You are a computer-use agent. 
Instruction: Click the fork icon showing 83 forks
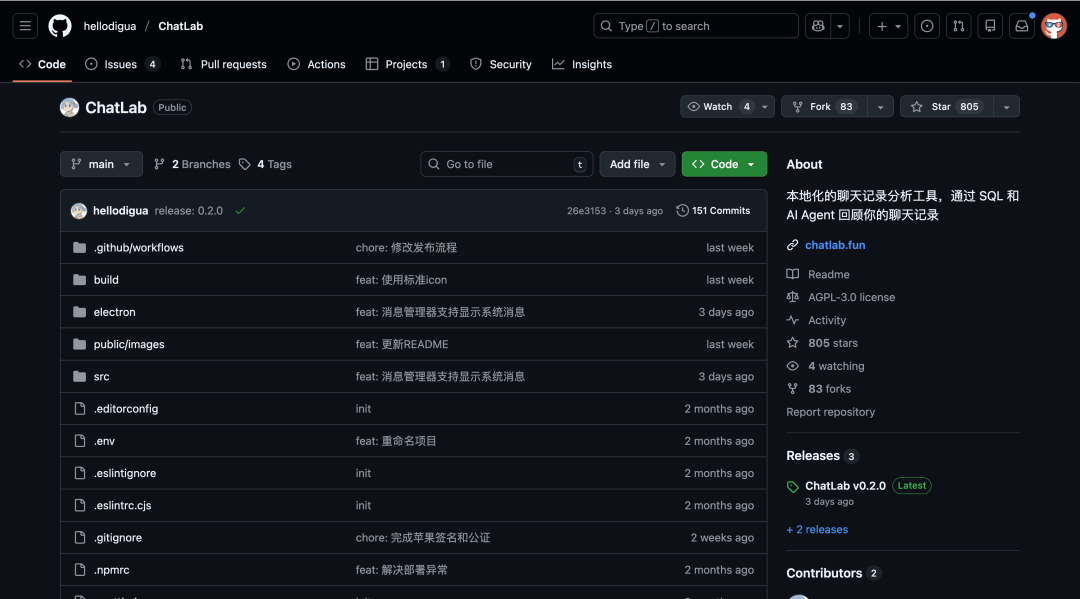[x=795, y=388]
